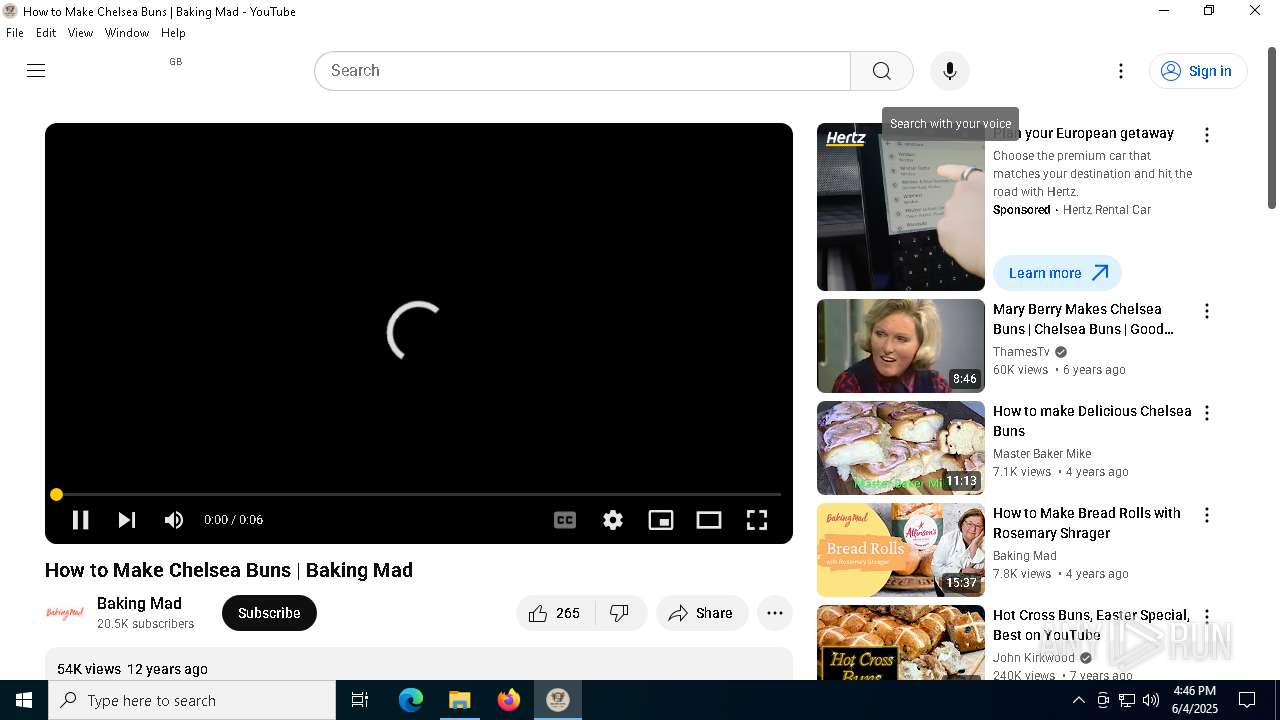Viewport: 1280px width, 720px height.
Task: Open Hot Cross Buns video title
Action: click(x=1092, y=625)
